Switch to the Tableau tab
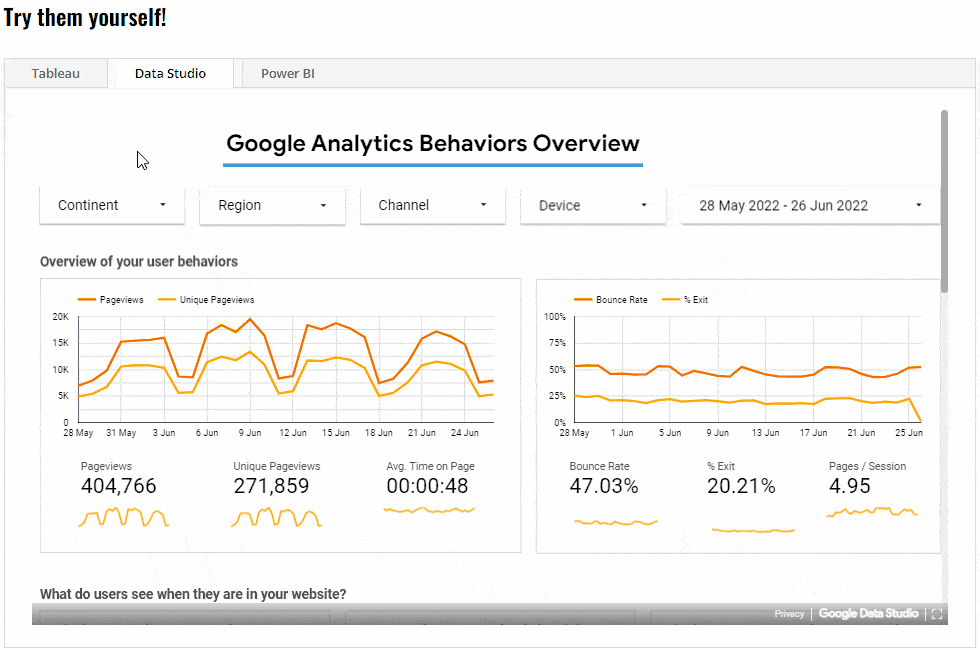 pos(56,73)
